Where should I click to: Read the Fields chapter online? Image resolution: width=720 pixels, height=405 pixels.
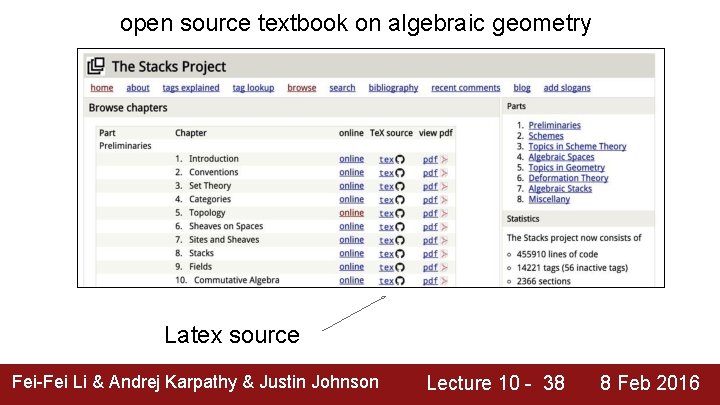tap(351, 267)
